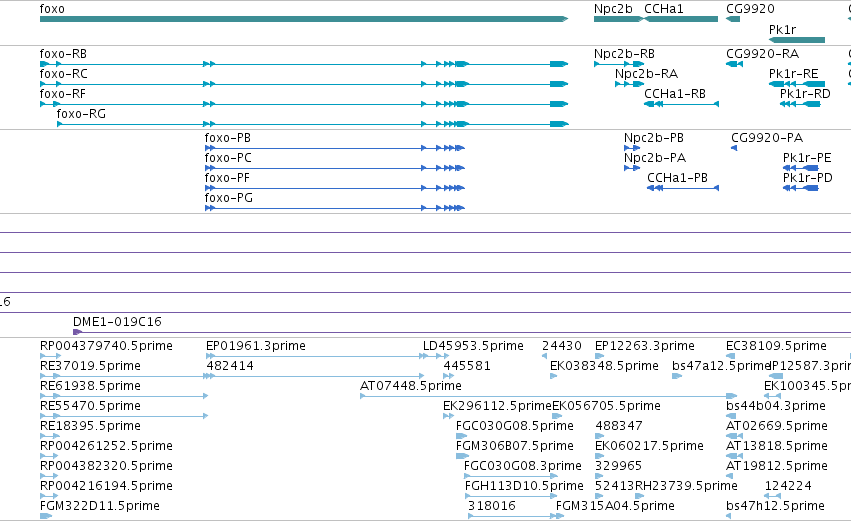Click EST EC38109.5prime
851x521 pixels.
click(x=777, y=346)
